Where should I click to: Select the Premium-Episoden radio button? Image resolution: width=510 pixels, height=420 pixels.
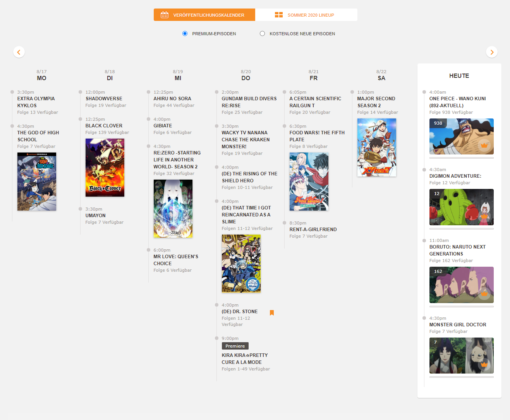tap(185, 34)
